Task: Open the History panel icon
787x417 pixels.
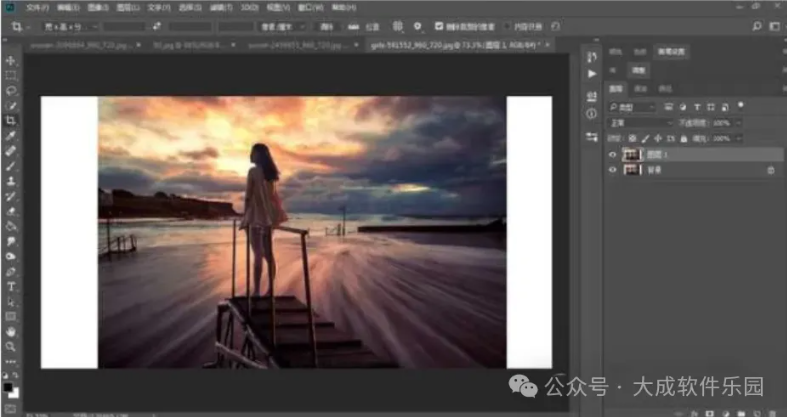Action: click(x=591, y=57)
